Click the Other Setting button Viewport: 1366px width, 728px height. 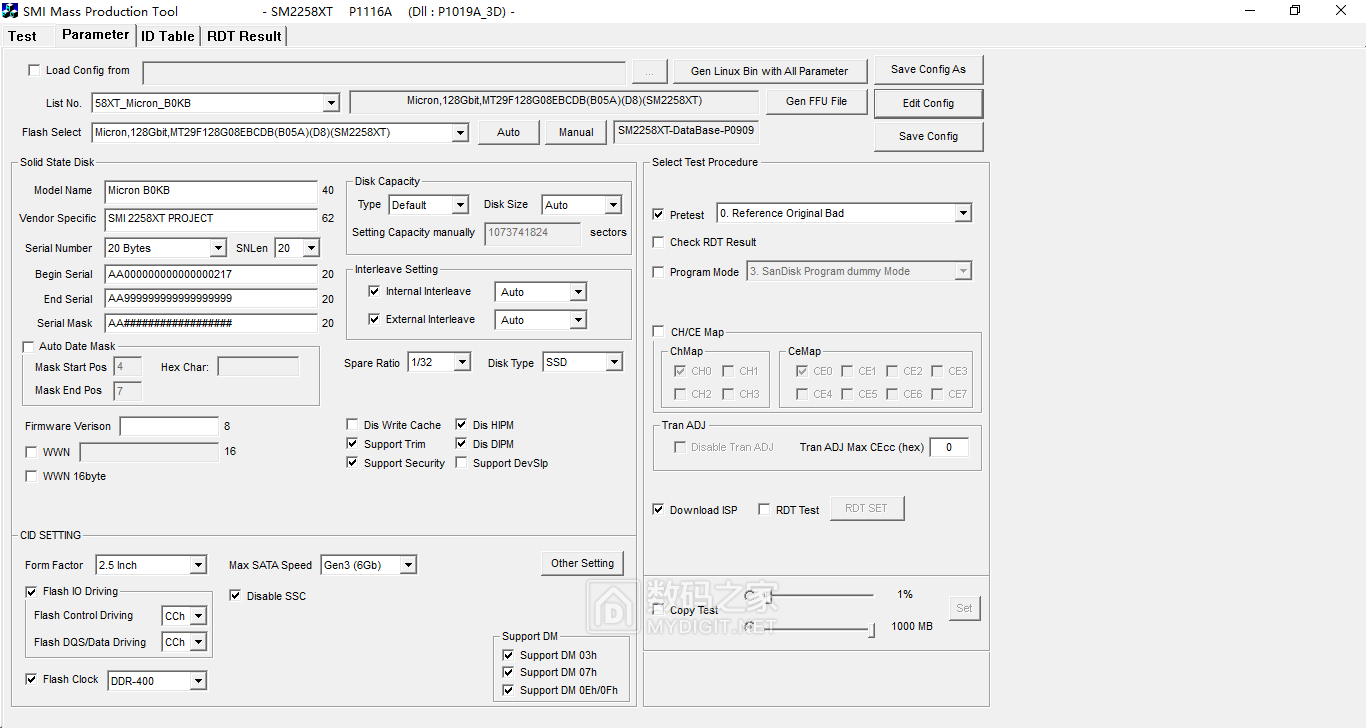pos(582,563)
